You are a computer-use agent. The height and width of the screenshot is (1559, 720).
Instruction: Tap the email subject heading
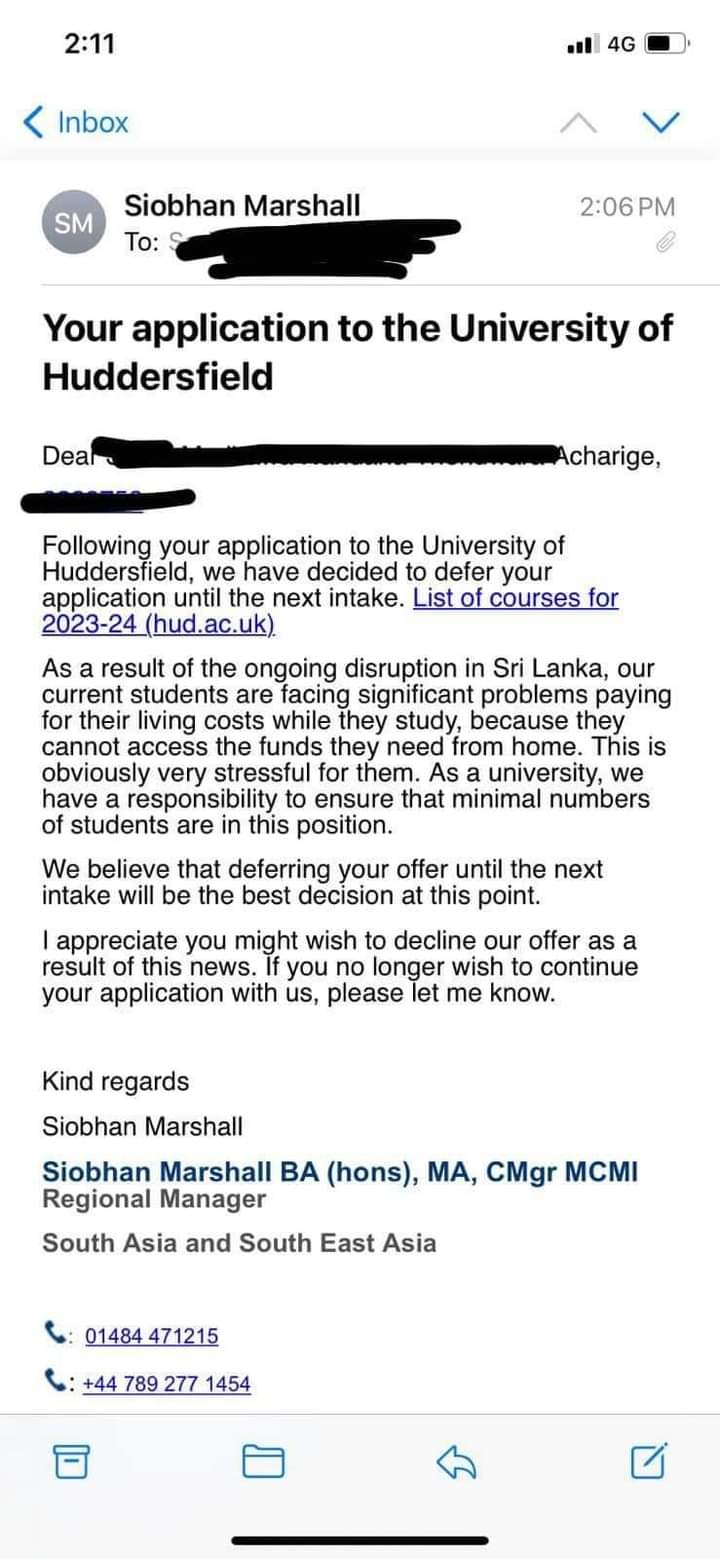pyautogui.click(x=358, y=352)
